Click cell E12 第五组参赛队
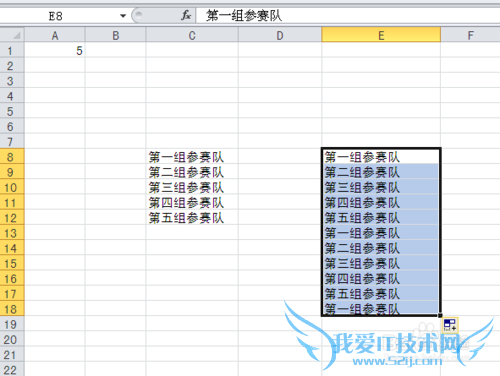Screen dimensions: 500x376 (x=381, y=218)
